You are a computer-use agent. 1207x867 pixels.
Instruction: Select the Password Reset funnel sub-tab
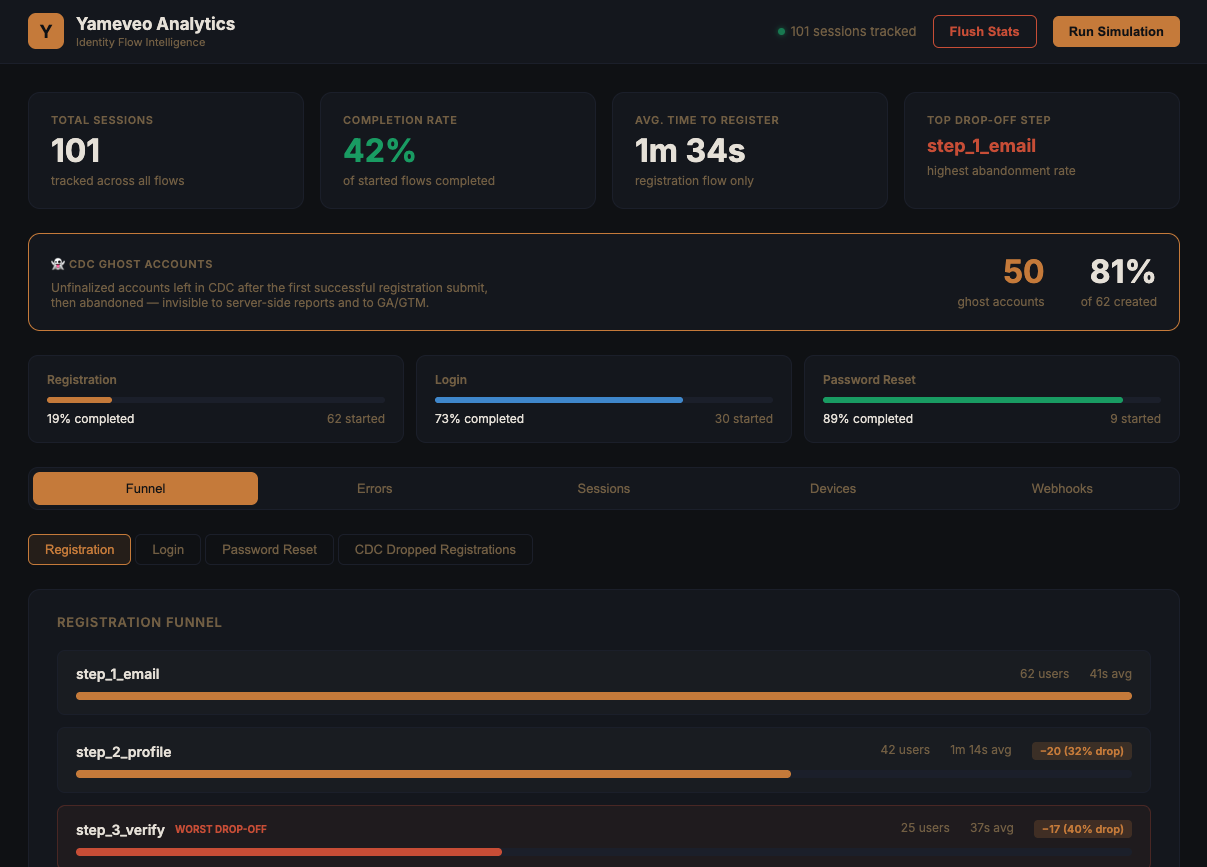click(x=270, y=550)
